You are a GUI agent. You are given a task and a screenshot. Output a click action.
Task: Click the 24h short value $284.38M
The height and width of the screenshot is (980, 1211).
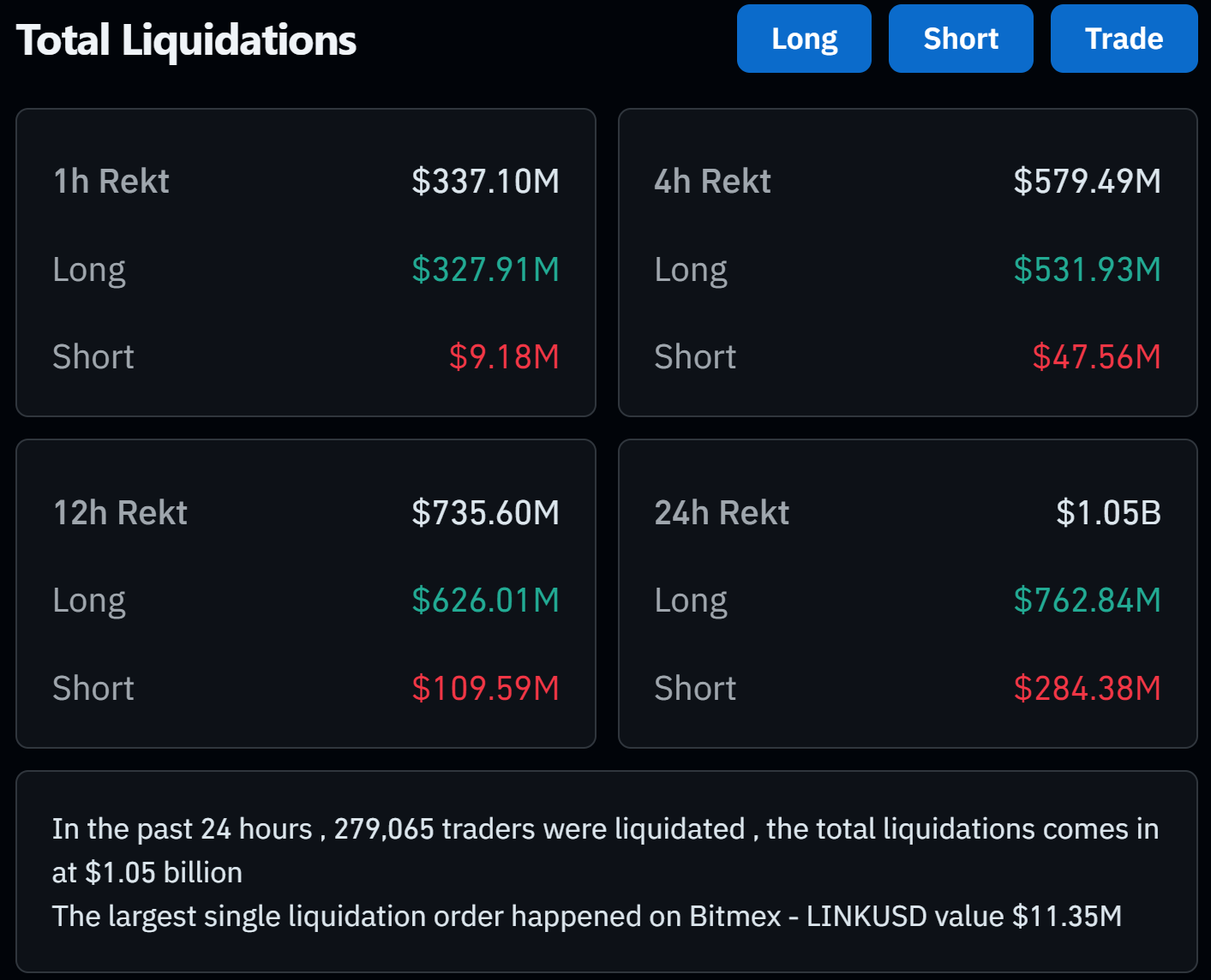click(x=1087, y=689)
